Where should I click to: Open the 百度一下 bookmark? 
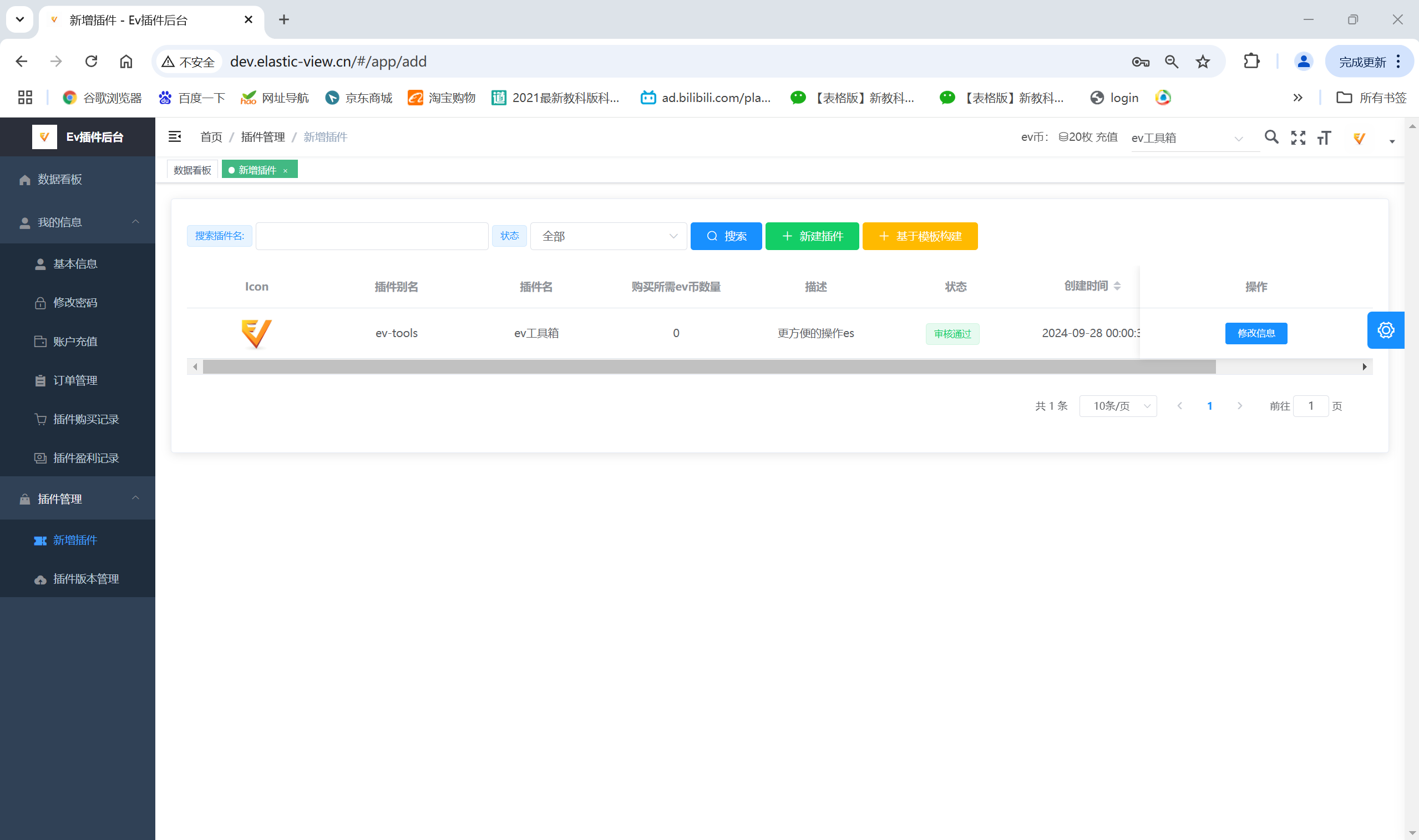pyautogui.click(x=192, y=98)
